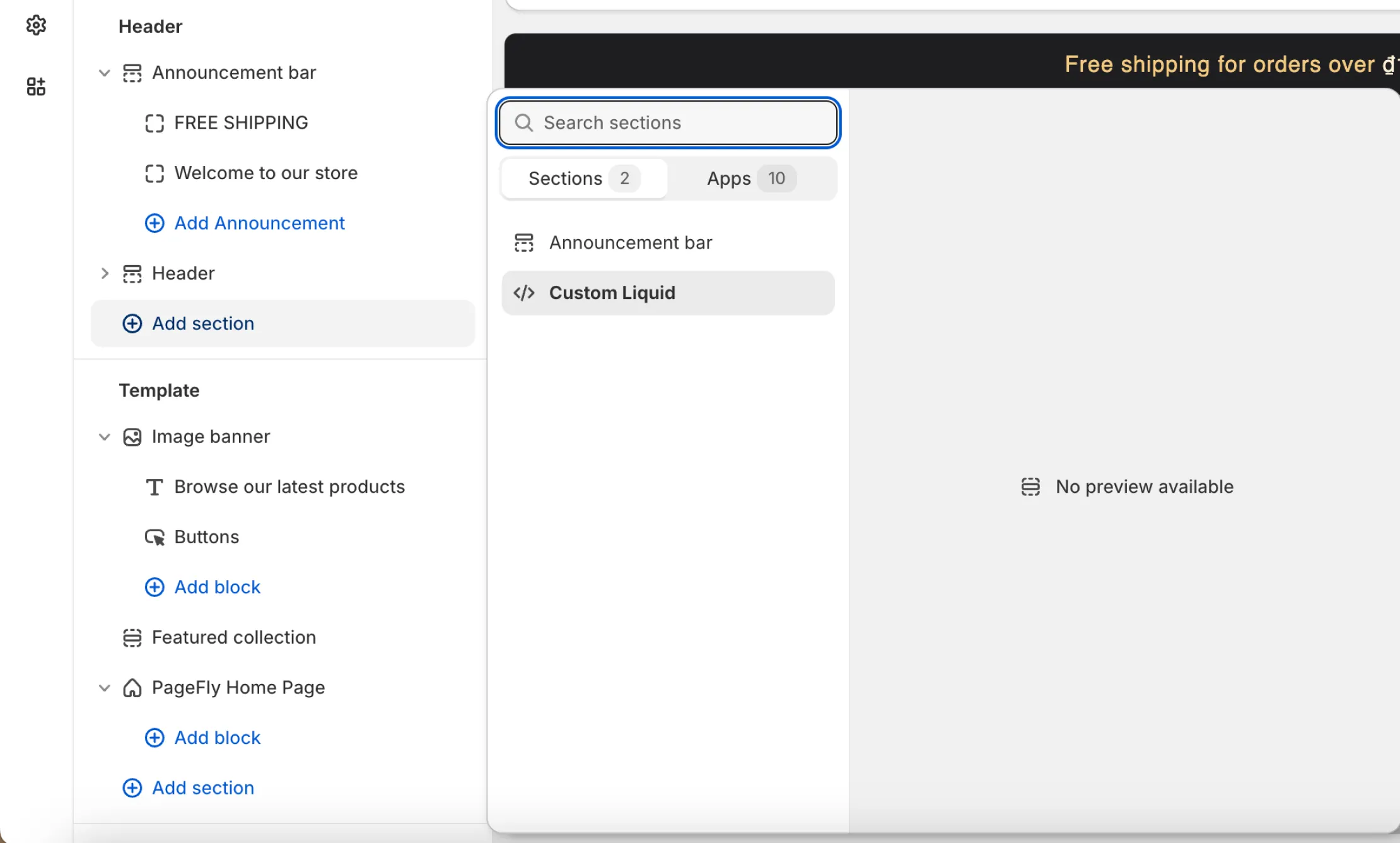This screenshot has height=843, width=1400.
Task: Click plus icon of template Add section
Action: pyautogui.click(x=132, y=788)
